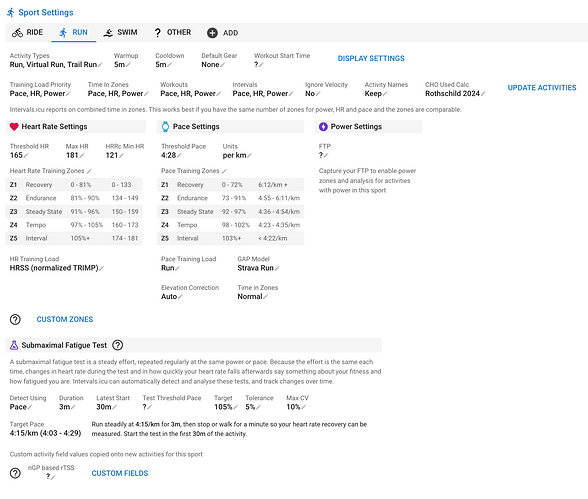Edit Heart Rate Training Zones pencil
Viewport: 588px width, 499px height.
(x=89, y=171)
